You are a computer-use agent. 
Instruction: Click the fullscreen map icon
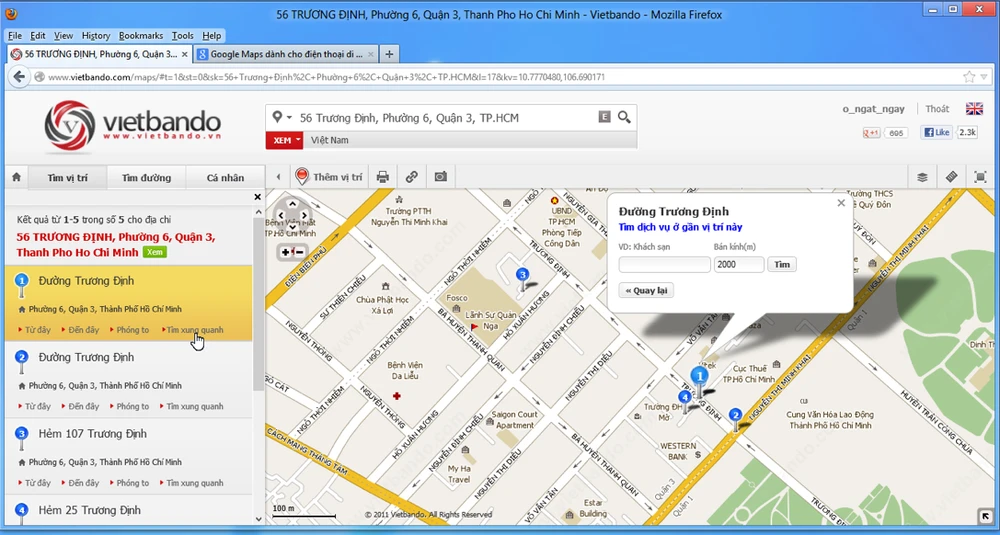click(x=980, y=177)
